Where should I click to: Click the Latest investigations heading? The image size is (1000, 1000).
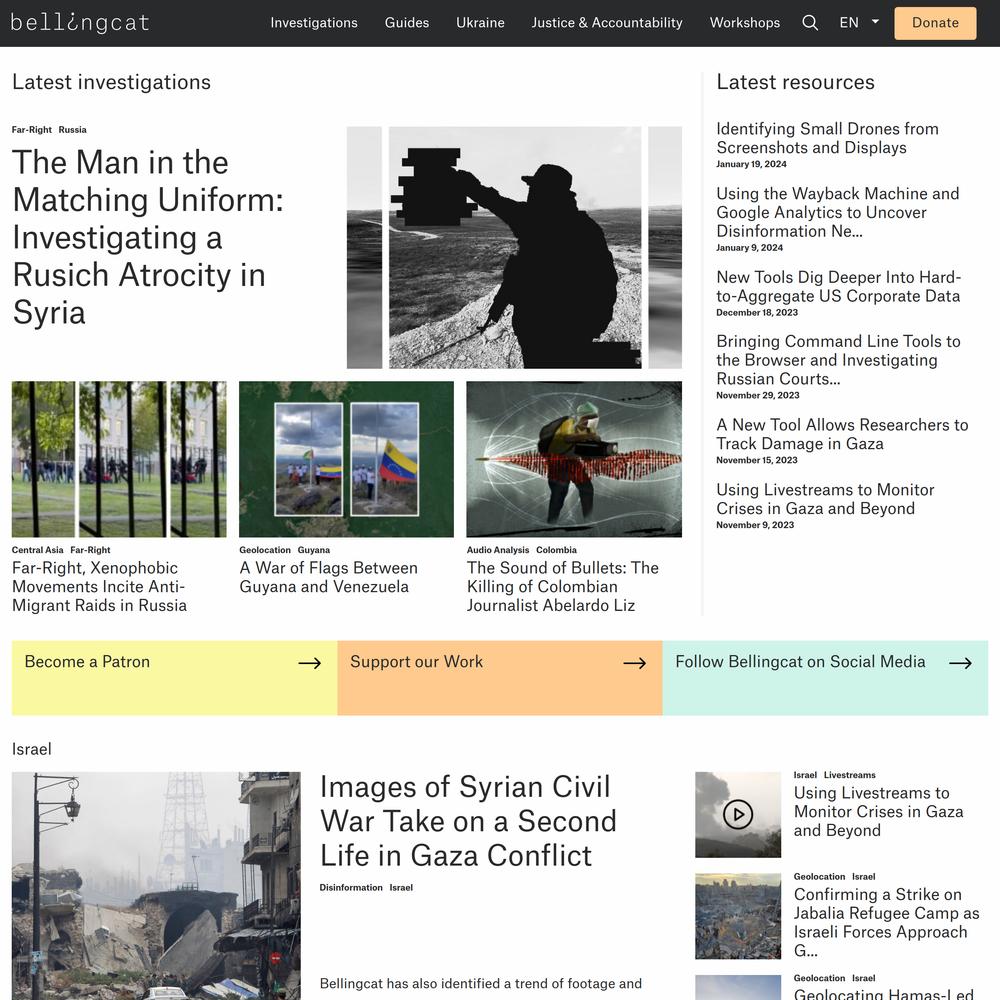click(112, 82)
